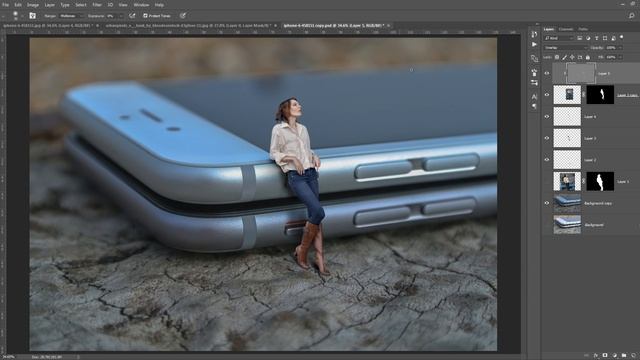
Task: Click the lock transparent pixels icon
Action: [557, 57]
